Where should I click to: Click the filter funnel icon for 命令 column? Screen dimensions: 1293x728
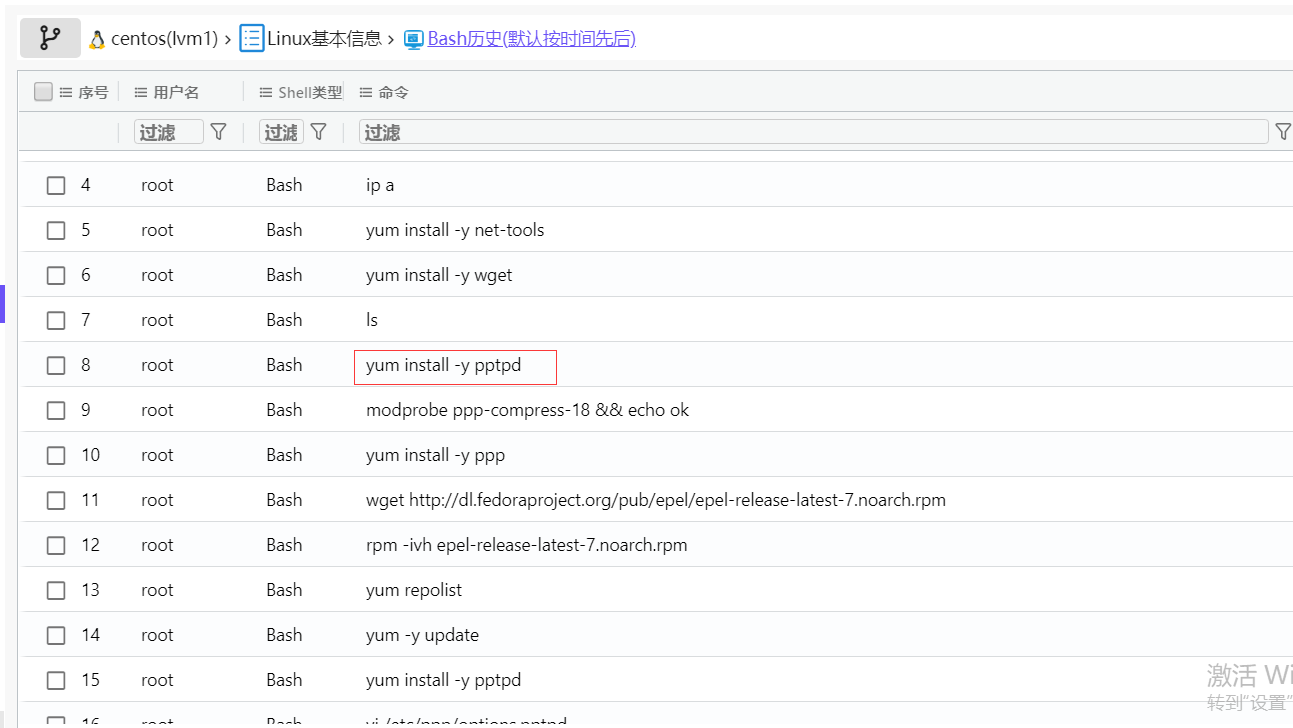(x=1283, y=131)
